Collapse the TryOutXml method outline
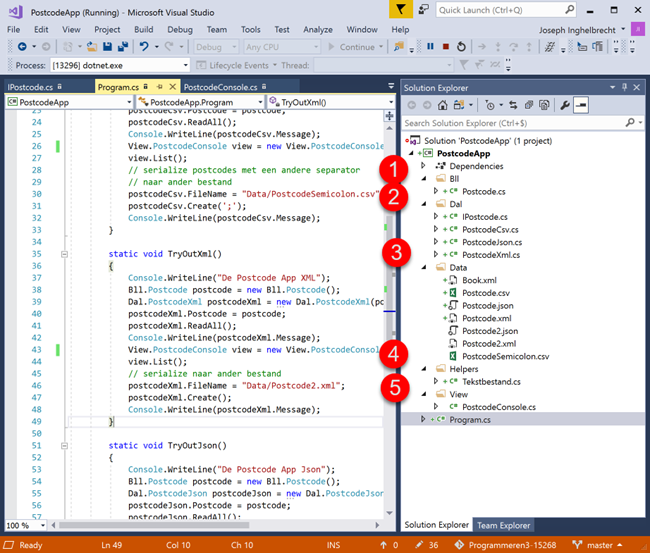 click(x=64, y=254)
